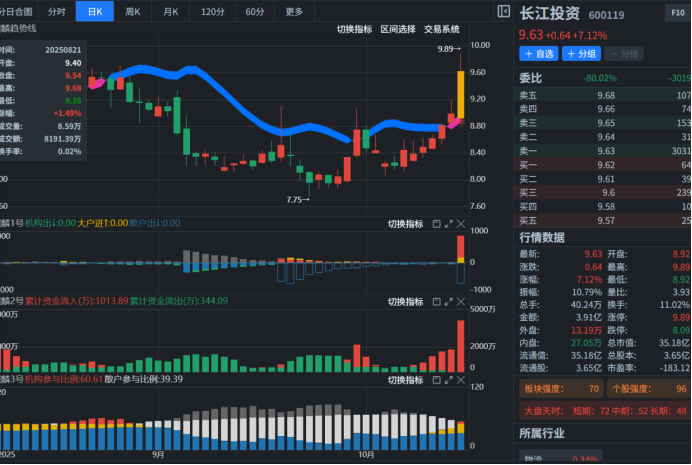The image size is (692, 465).
Task: Open 切换指标 on main chart
Action: pos(354,30)
